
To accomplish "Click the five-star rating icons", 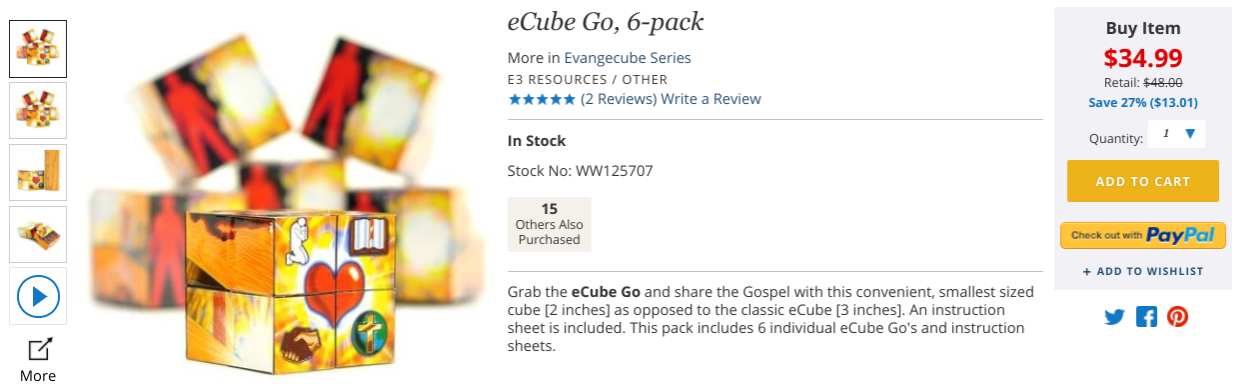I will point(541,99).
